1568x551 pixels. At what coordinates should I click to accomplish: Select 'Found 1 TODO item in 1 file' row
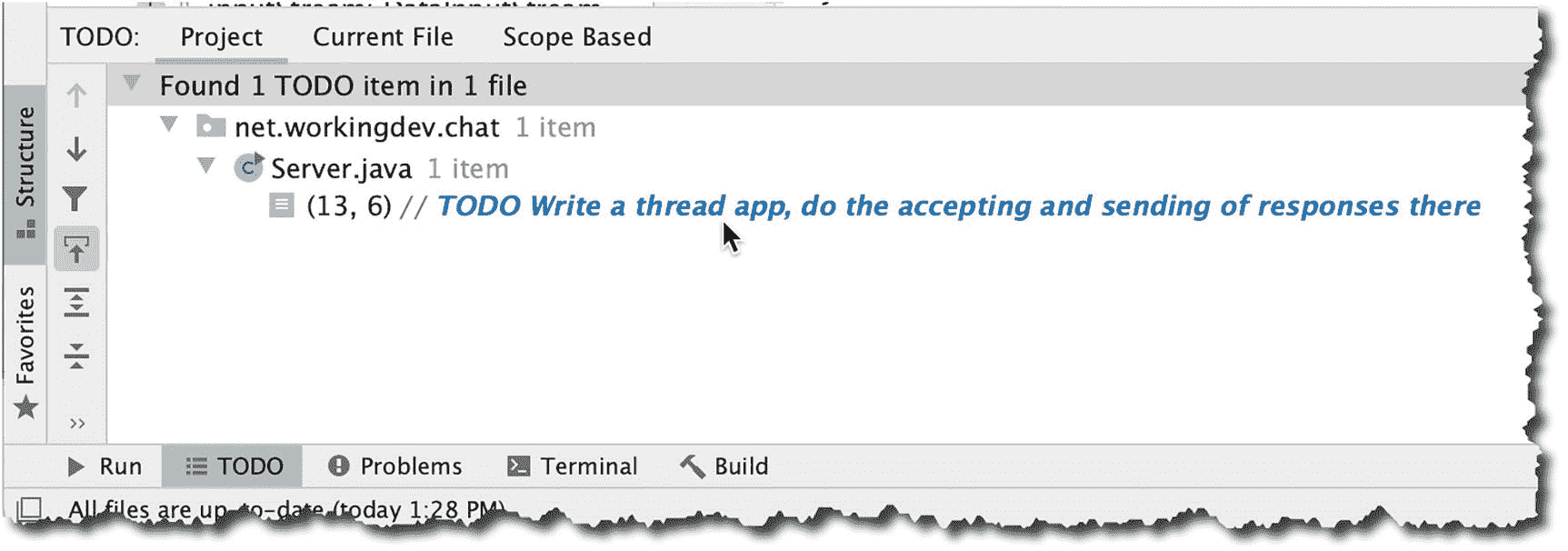[x=815, y=85]
